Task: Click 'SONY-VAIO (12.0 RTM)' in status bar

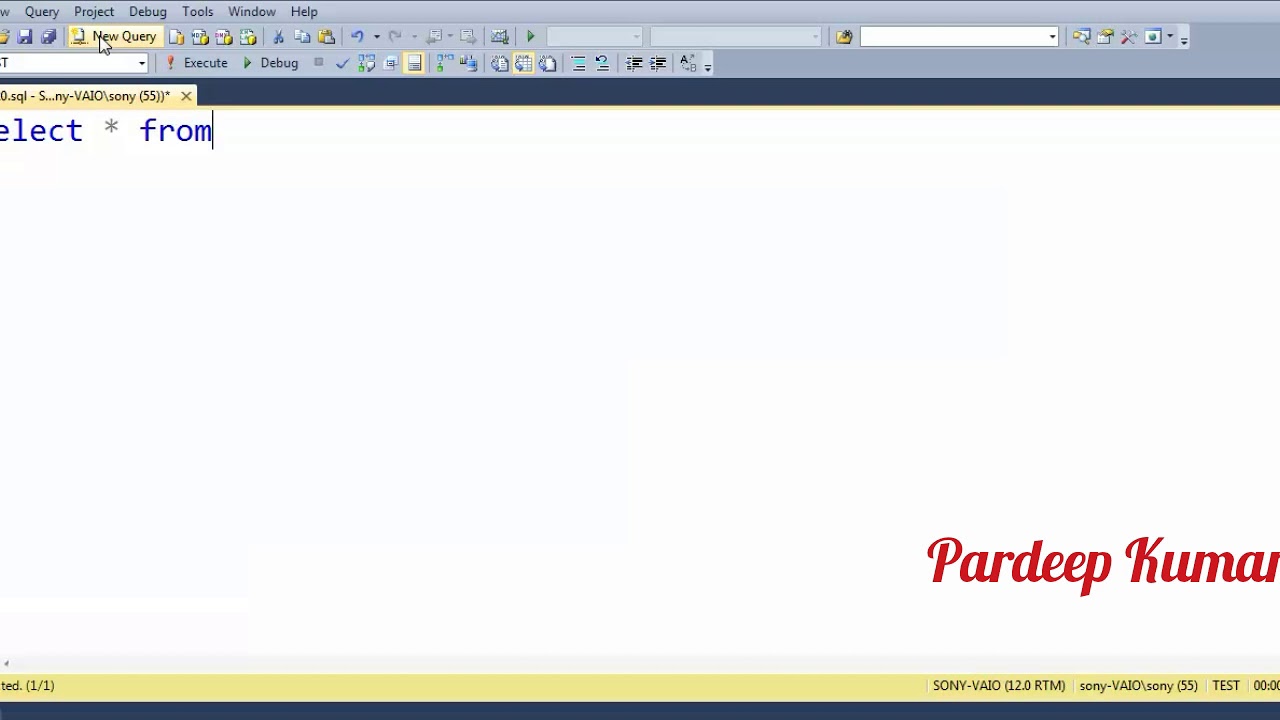Action: coord(999,686)
